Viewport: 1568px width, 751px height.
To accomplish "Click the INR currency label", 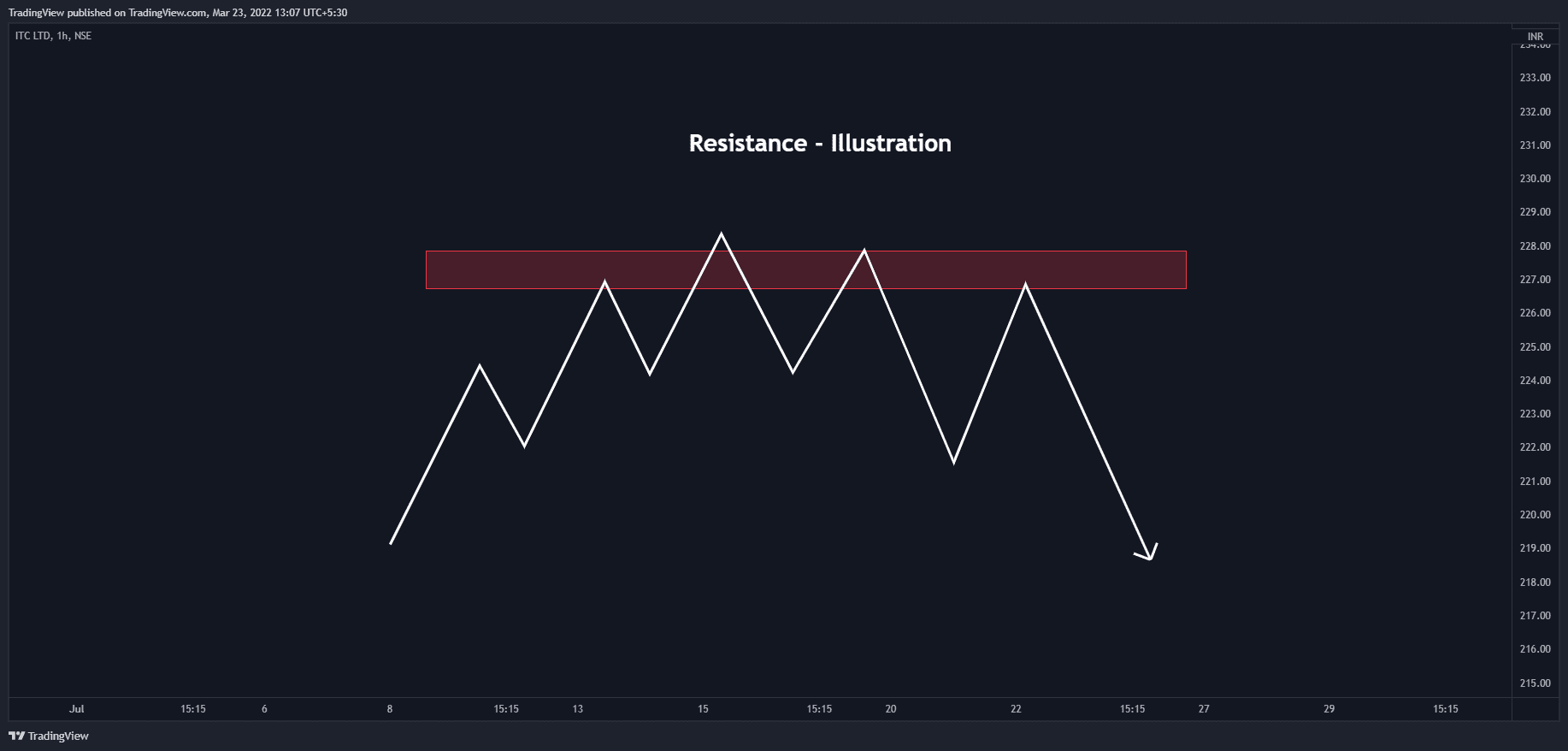I will point(1536,37).
